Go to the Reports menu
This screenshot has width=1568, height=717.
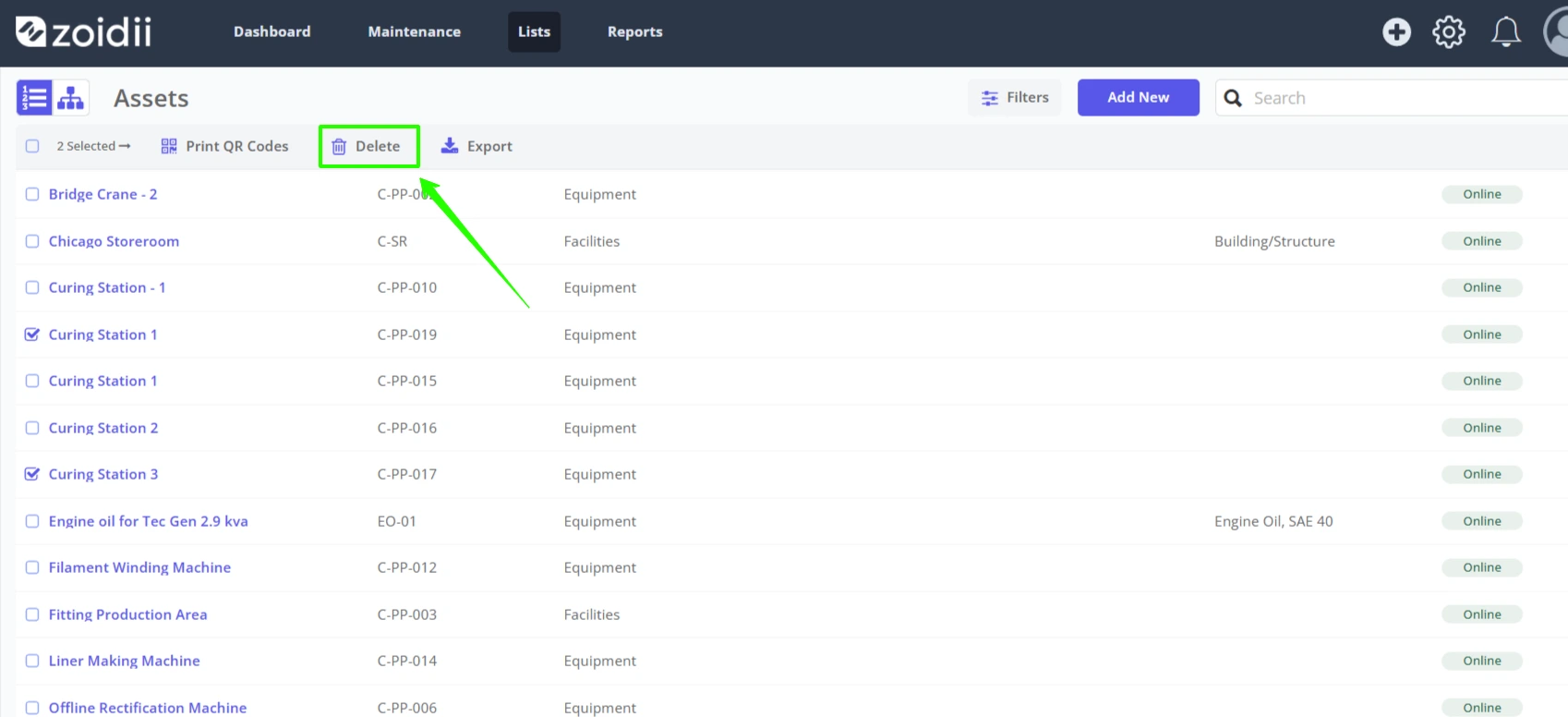click(635, 31)
